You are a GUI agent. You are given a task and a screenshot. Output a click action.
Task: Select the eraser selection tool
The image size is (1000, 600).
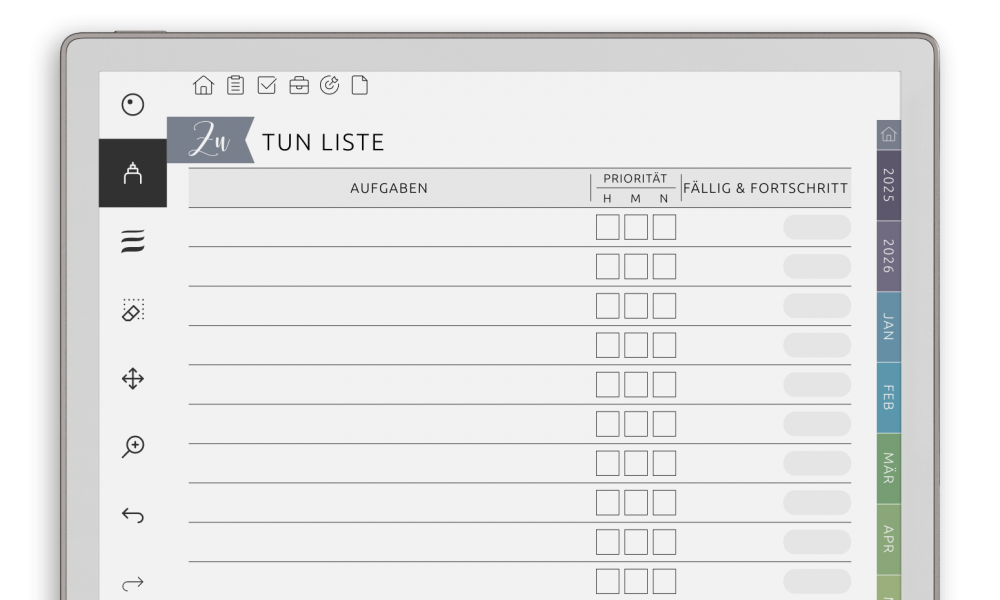point(133,310)
